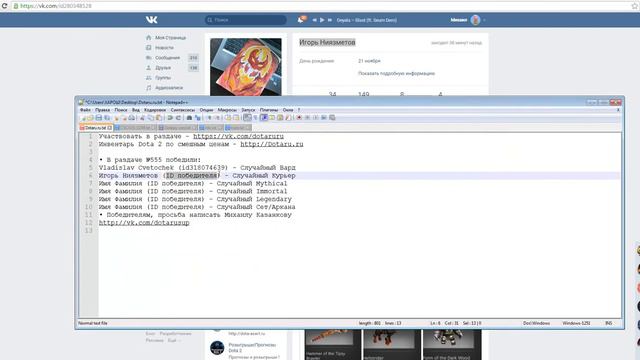Image resolution: width=640 pixels, height=360 pixels.
Task: Follow the http://vk.com/dotarusup link on line 12
Action: coord(144,223)
